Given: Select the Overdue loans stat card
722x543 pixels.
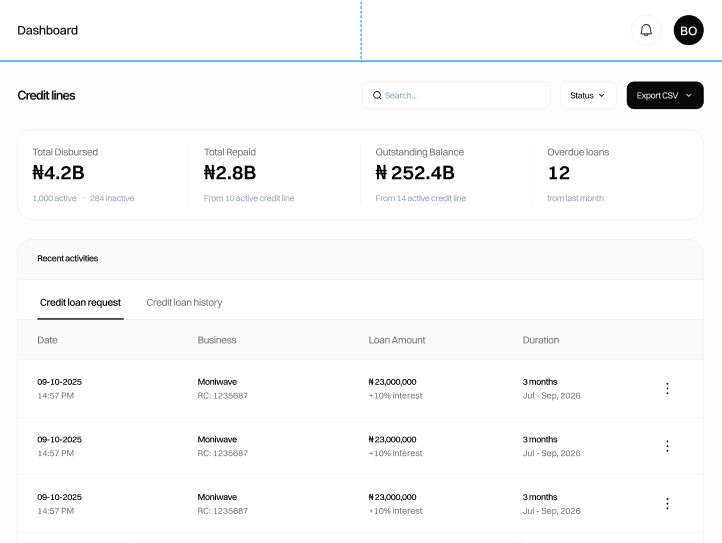Looking at the screenshot, I should (617, 174).
